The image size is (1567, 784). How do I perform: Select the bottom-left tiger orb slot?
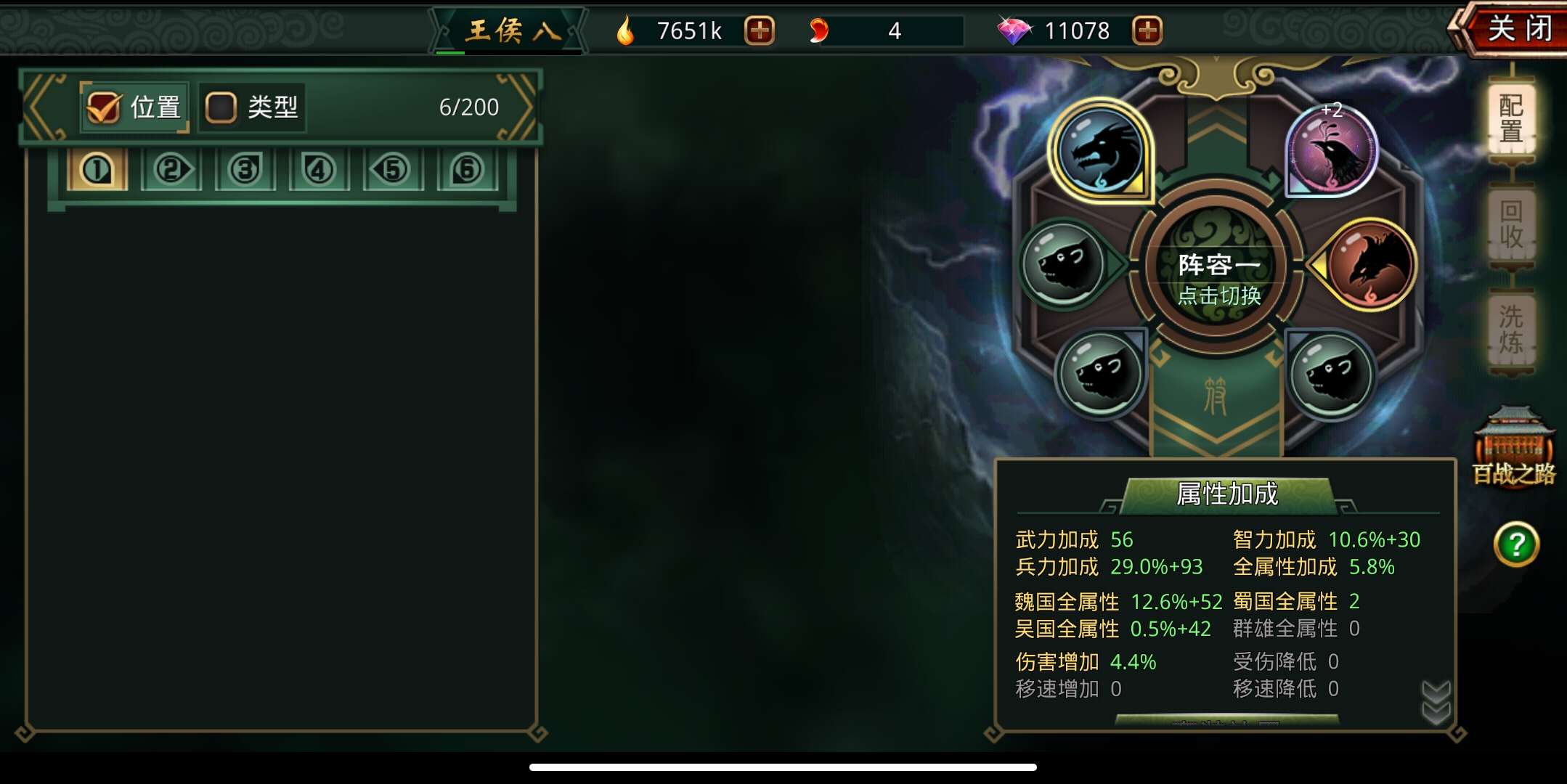[1101, 374]
